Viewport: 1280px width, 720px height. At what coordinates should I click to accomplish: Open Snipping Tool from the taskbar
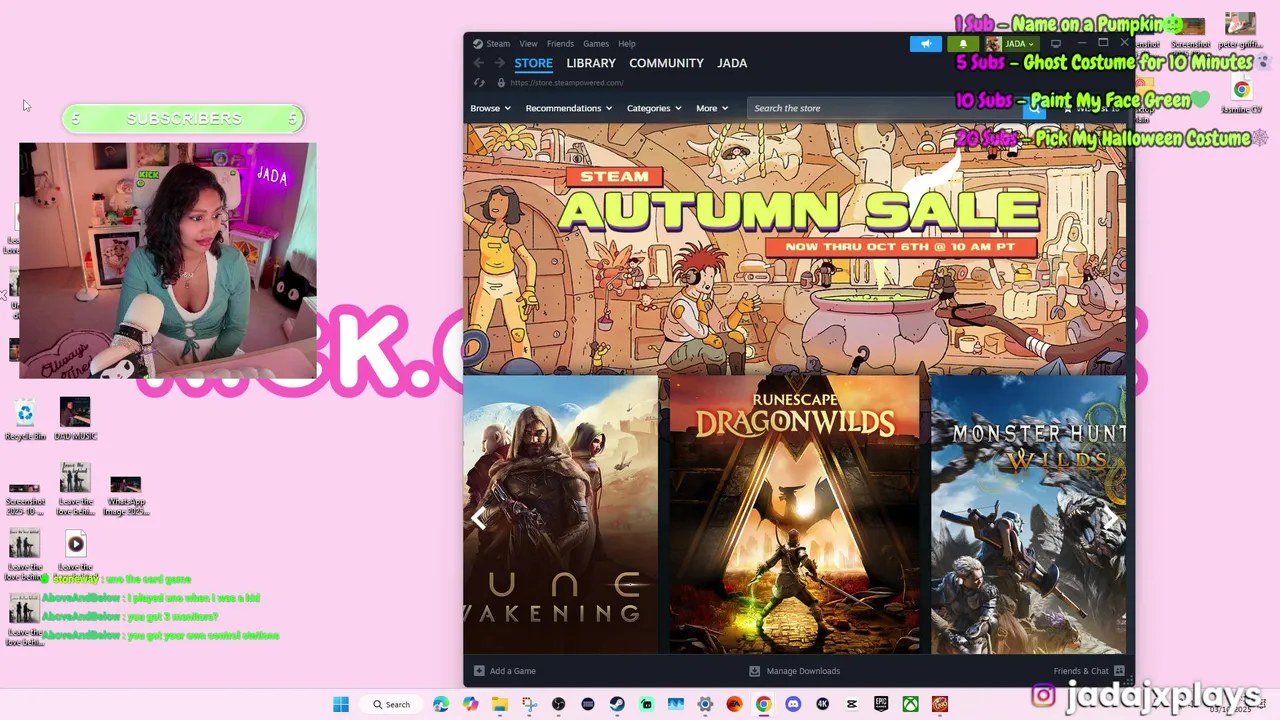coord(529,705)
